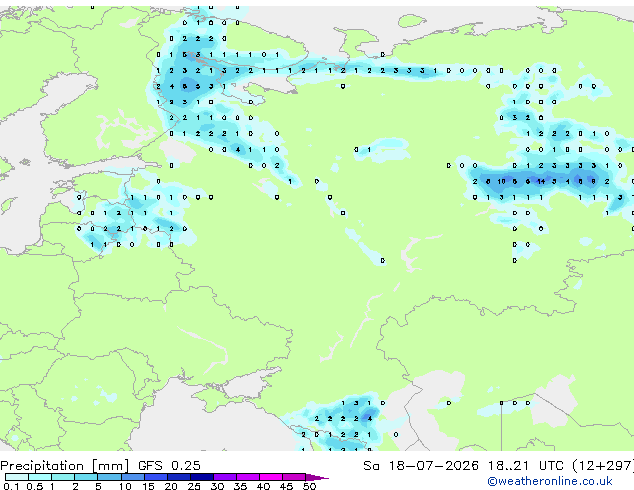The height and width of the screenshot is (490, 634).
Task: Pick the legend swatch between 1 and 2
Action: [x=63, y=477]
